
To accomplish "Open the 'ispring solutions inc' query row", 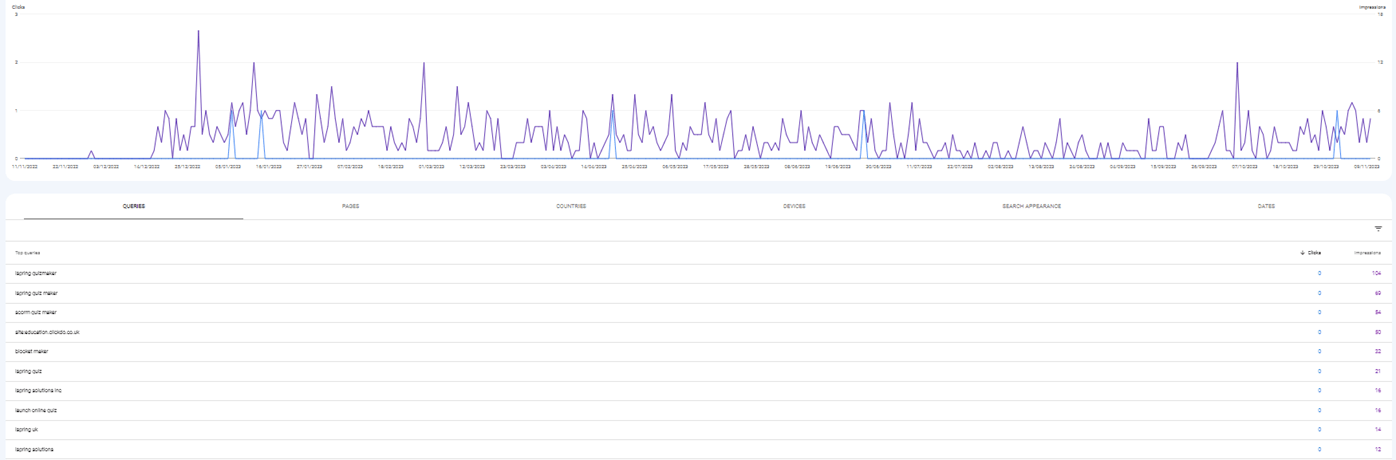I will [39, 390].
